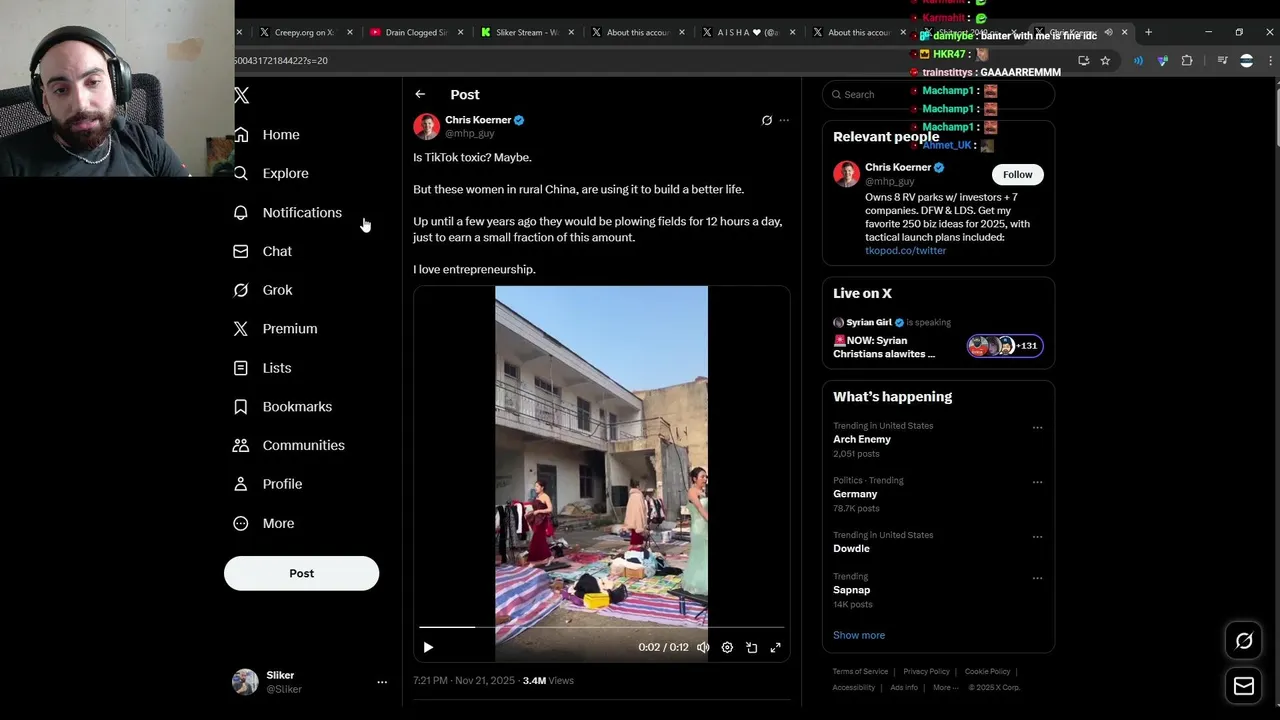Viewport: 1280px width, 720px height.
Task: Open the browser extensions puzzle icon
Action: click(x=1187, y=61)
